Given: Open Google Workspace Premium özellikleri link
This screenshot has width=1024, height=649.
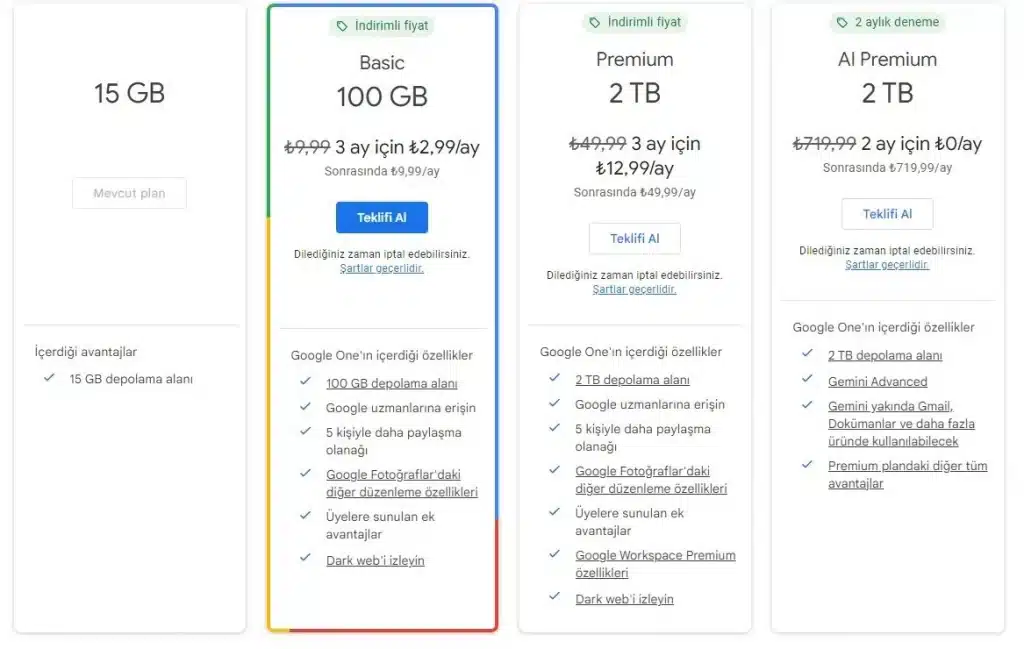Looking at the screenshot, I should [655, 563].
